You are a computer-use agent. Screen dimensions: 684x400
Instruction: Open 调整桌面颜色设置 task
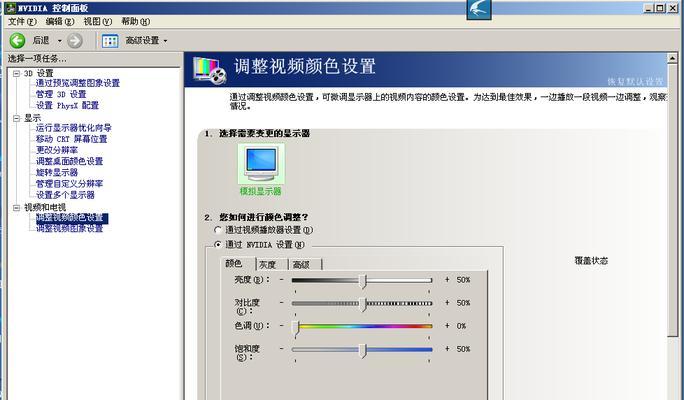pyautogui.click(x=69, y=161)
